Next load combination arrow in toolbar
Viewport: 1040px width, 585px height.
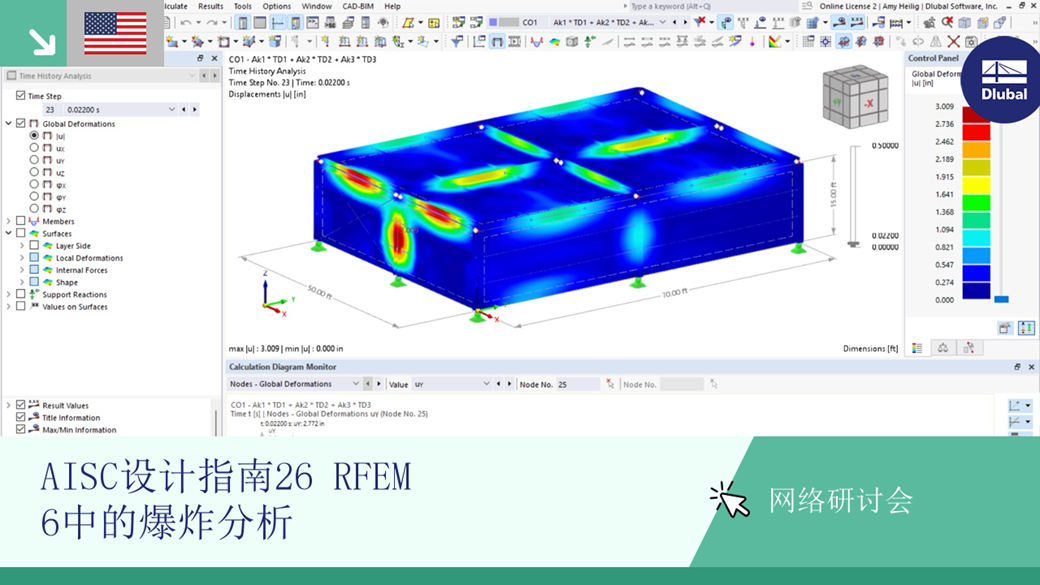(x=685, y=23)
